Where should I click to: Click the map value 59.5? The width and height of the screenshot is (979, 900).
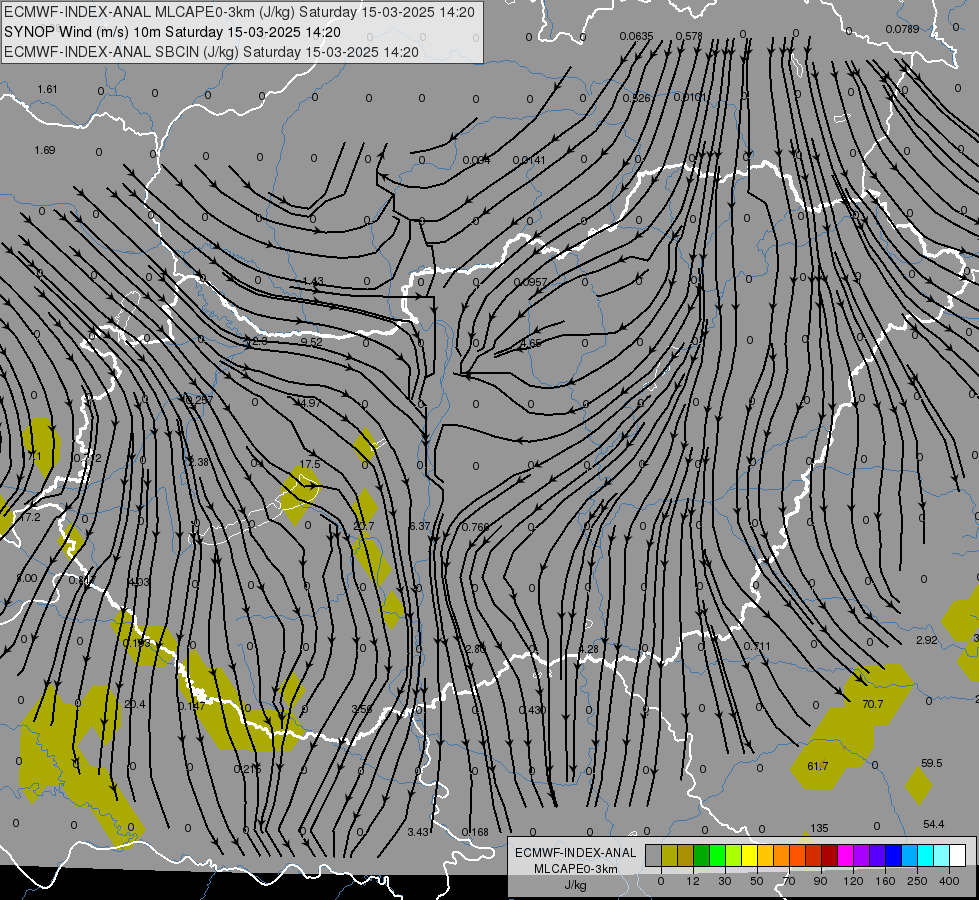[x=932, y=763]
